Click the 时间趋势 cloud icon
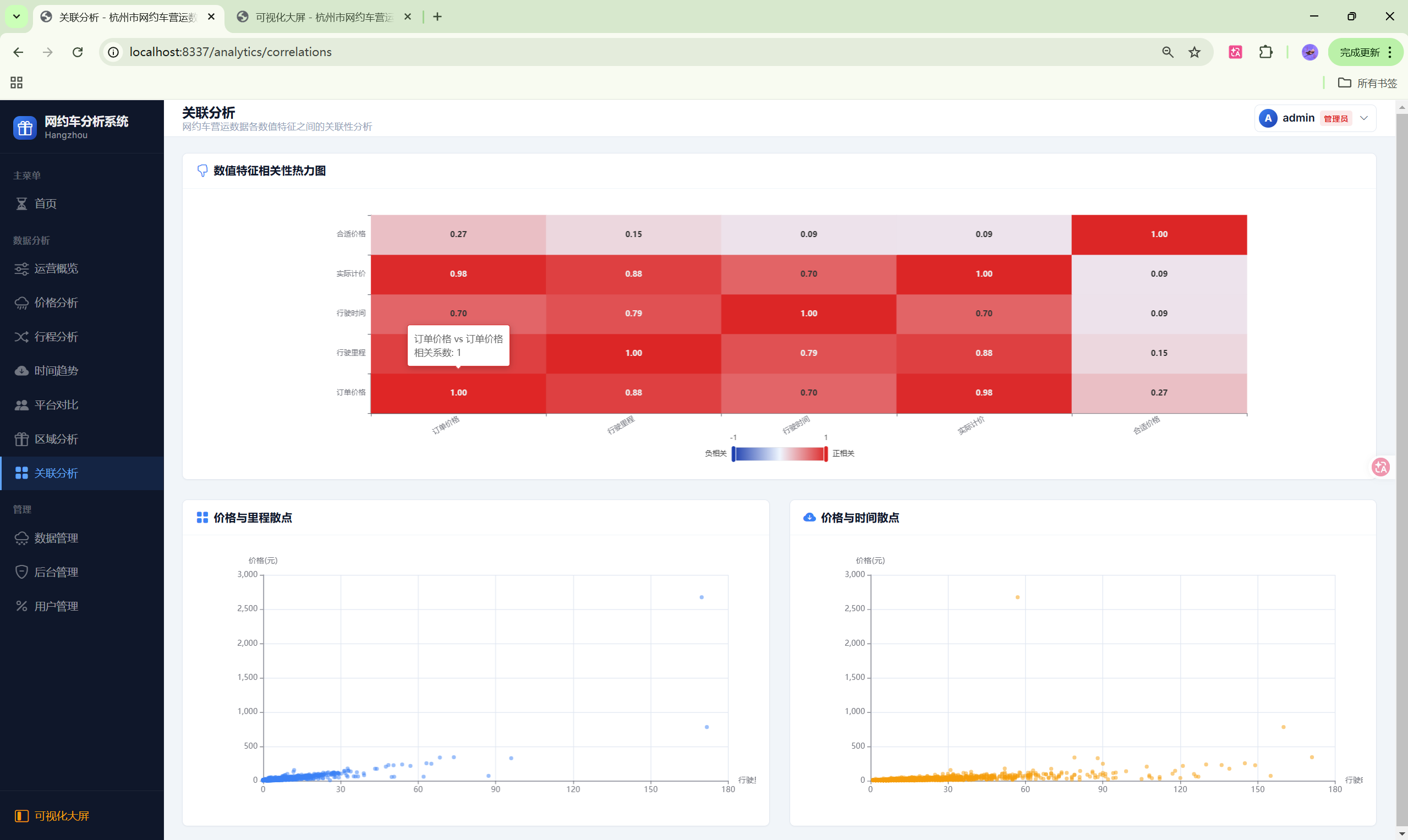 point(21,371)
